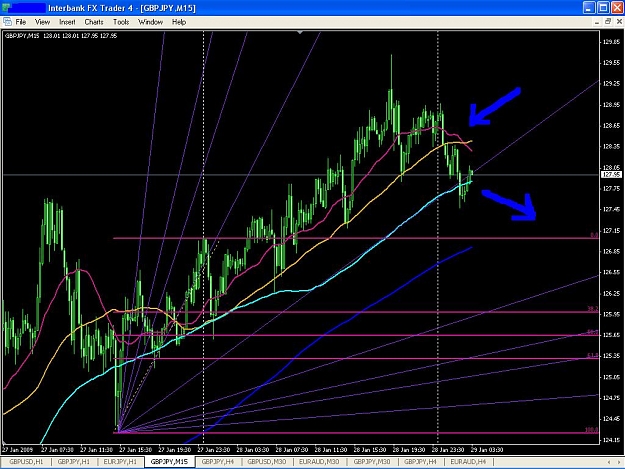Select the active GBPJPY,M15 tab
Screen dimensions: 625x469
[x=169, y=462]
